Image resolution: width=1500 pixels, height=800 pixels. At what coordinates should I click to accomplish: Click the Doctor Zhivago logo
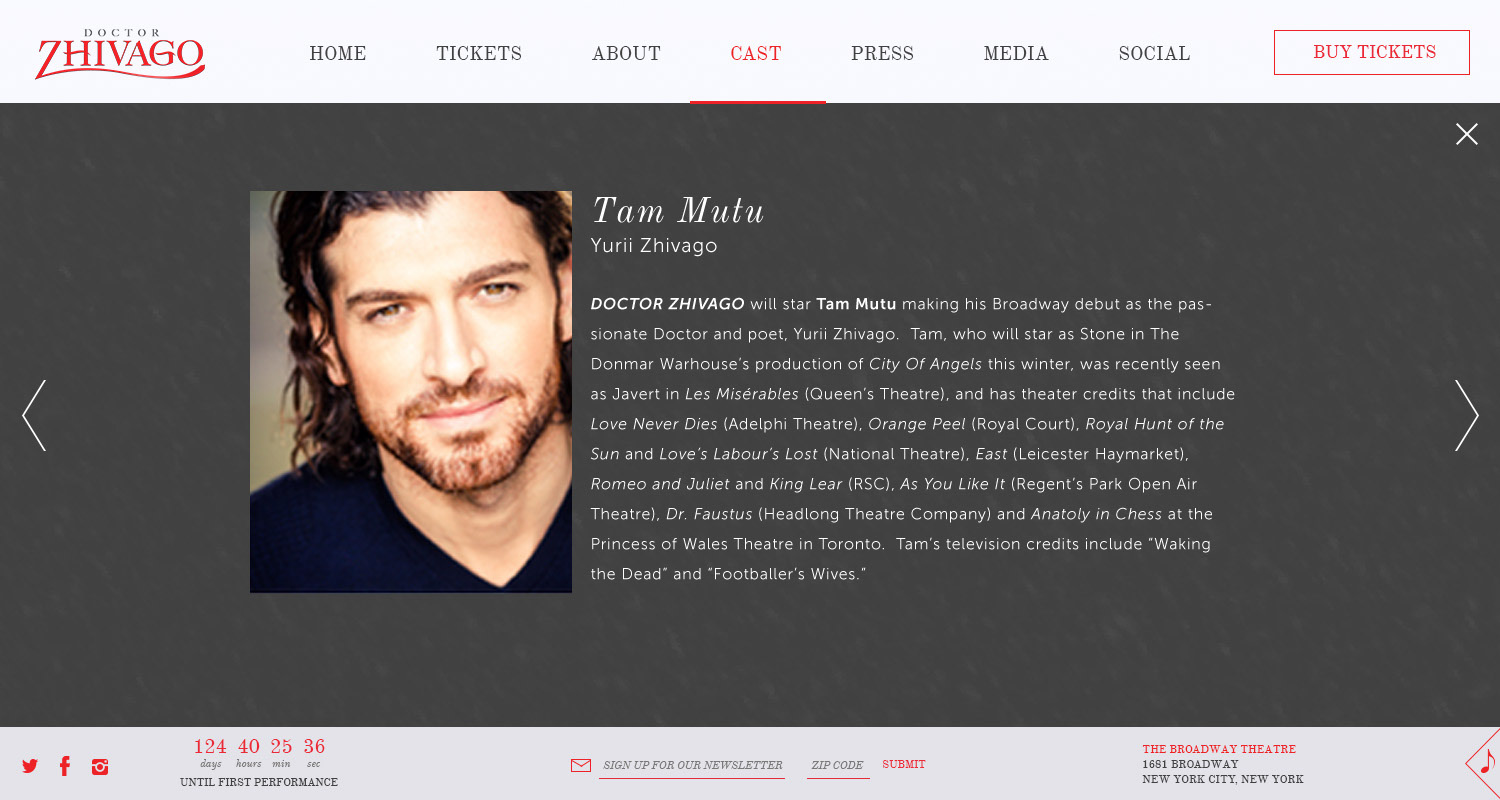(x=120, y=54)
